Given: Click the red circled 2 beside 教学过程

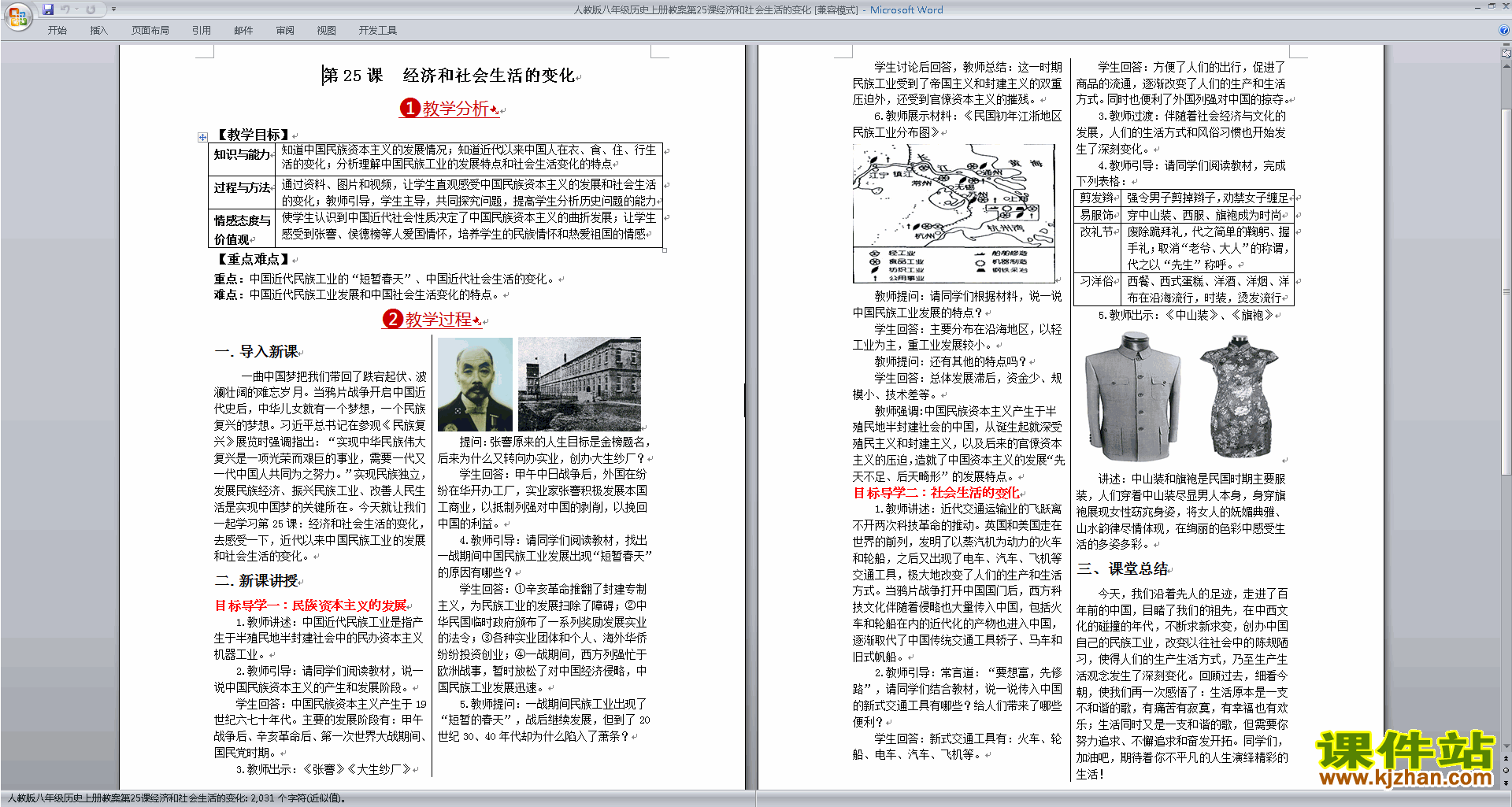Looking at the screenshot, I should (x=392, y=319).
